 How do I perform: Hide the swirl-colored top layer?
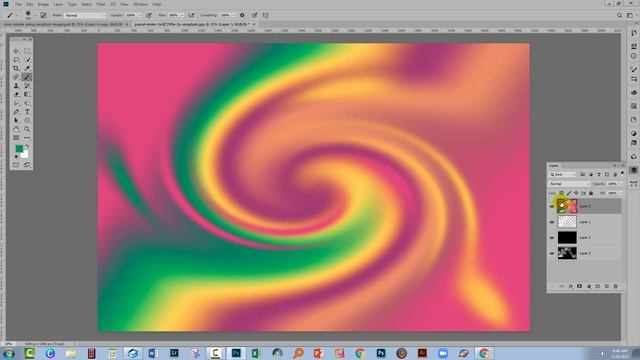click(552, 206)
